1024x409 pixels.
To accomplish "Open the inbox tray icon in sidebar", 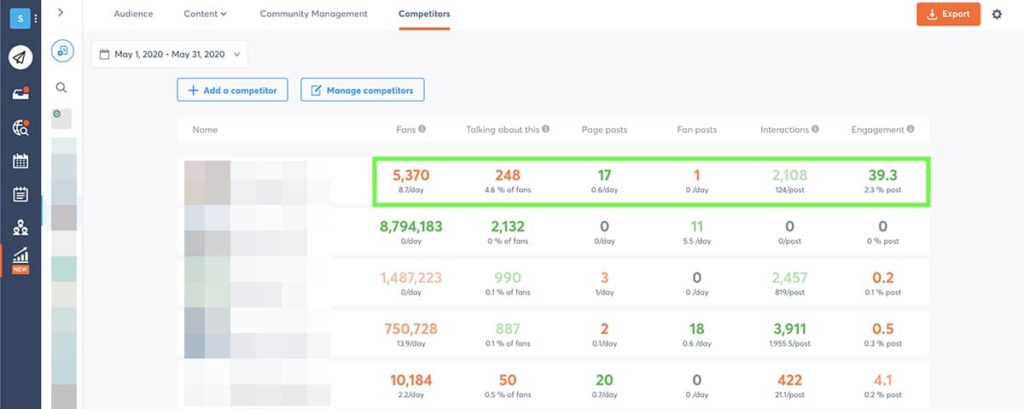I will [x=20, y=93].
